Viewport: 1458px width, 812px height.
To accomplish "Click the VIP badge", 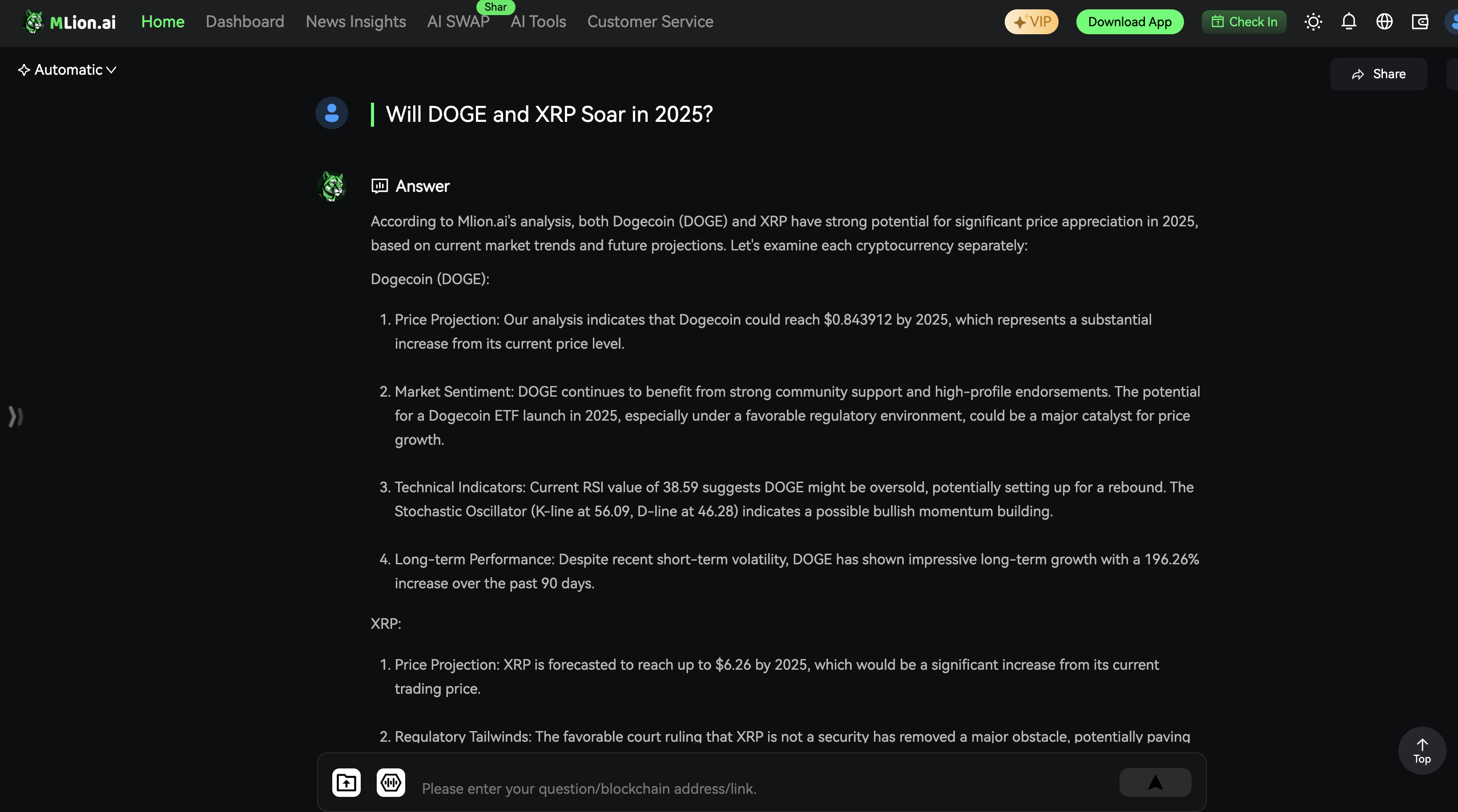I will click(x=1031, y=21).
